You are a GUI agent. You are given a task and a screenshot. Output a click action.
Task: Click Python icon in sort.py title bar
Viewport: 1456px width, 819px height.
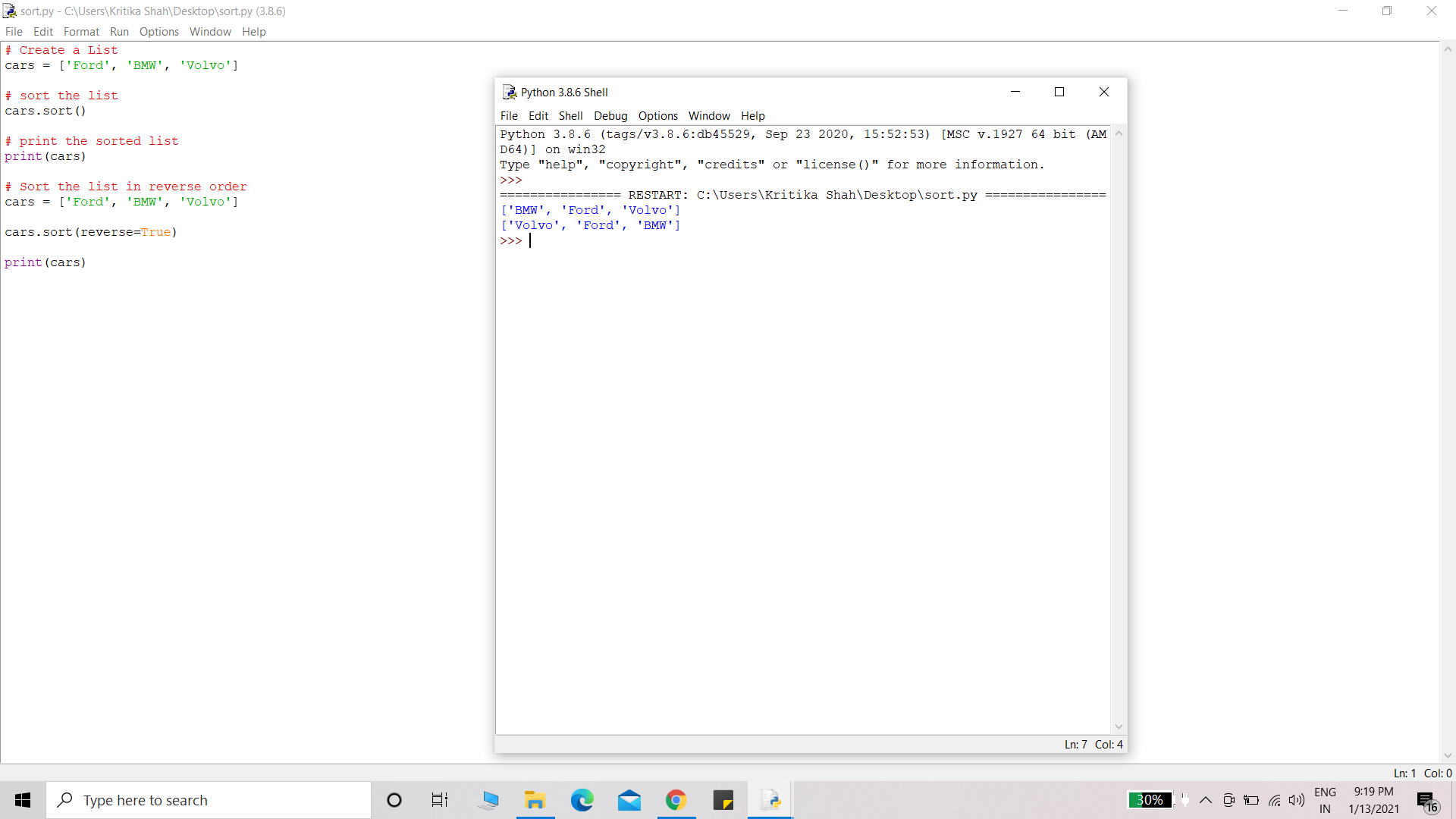pyautogui.click(x=9, y=11)
